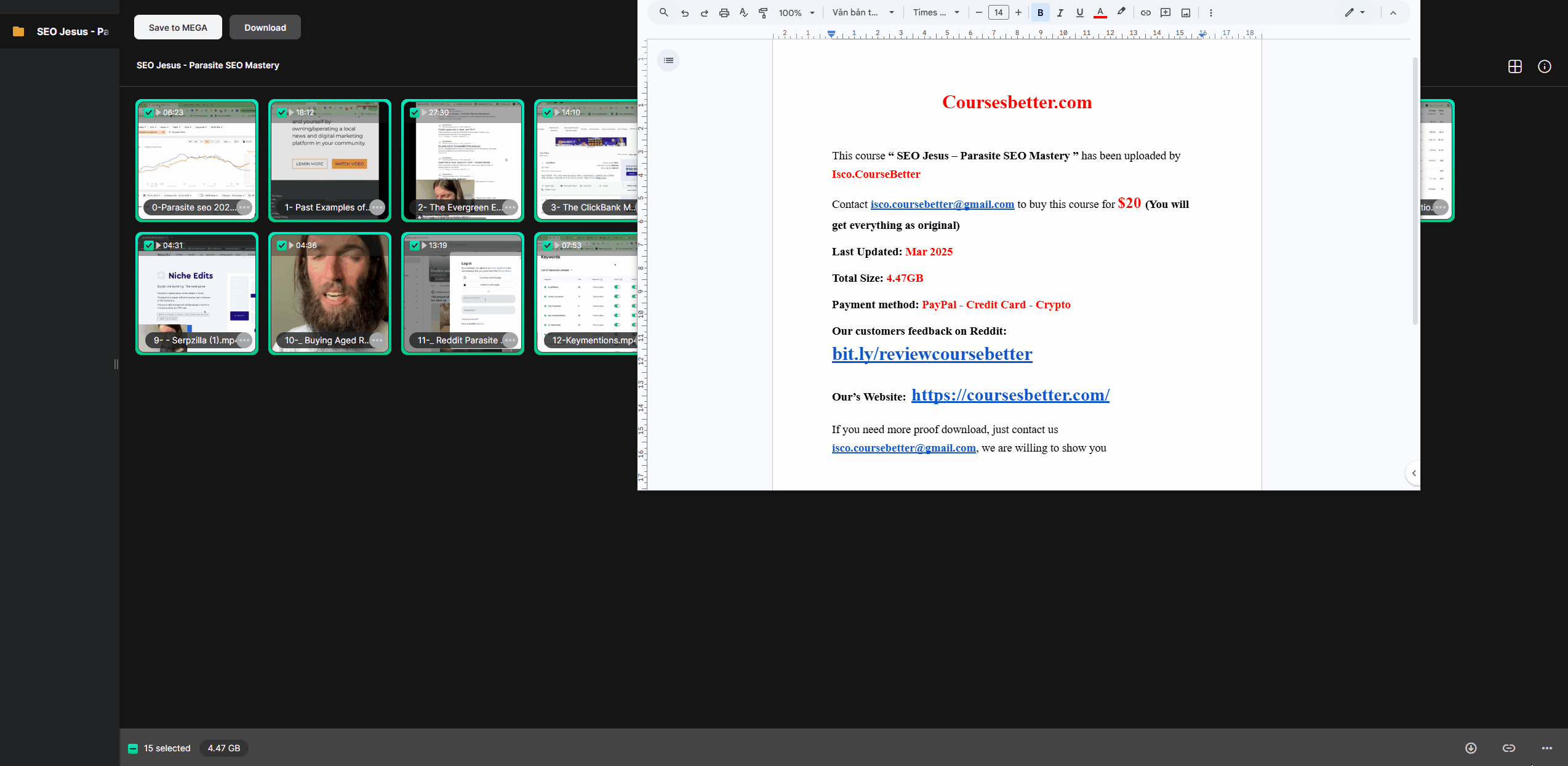Open the Times font dropdown
Viewport: 1568px width, 766px height.
(935, 13)
